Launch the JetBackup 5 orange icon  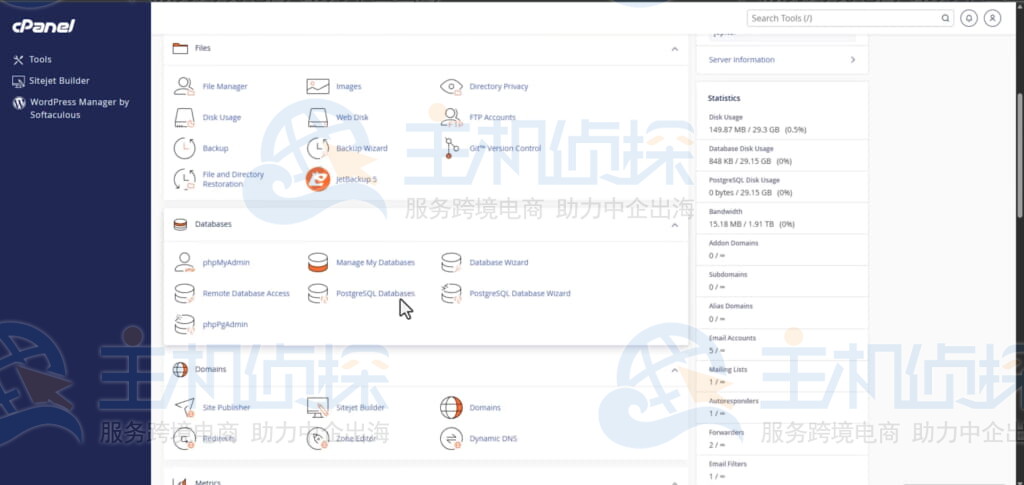click(318, 180)
